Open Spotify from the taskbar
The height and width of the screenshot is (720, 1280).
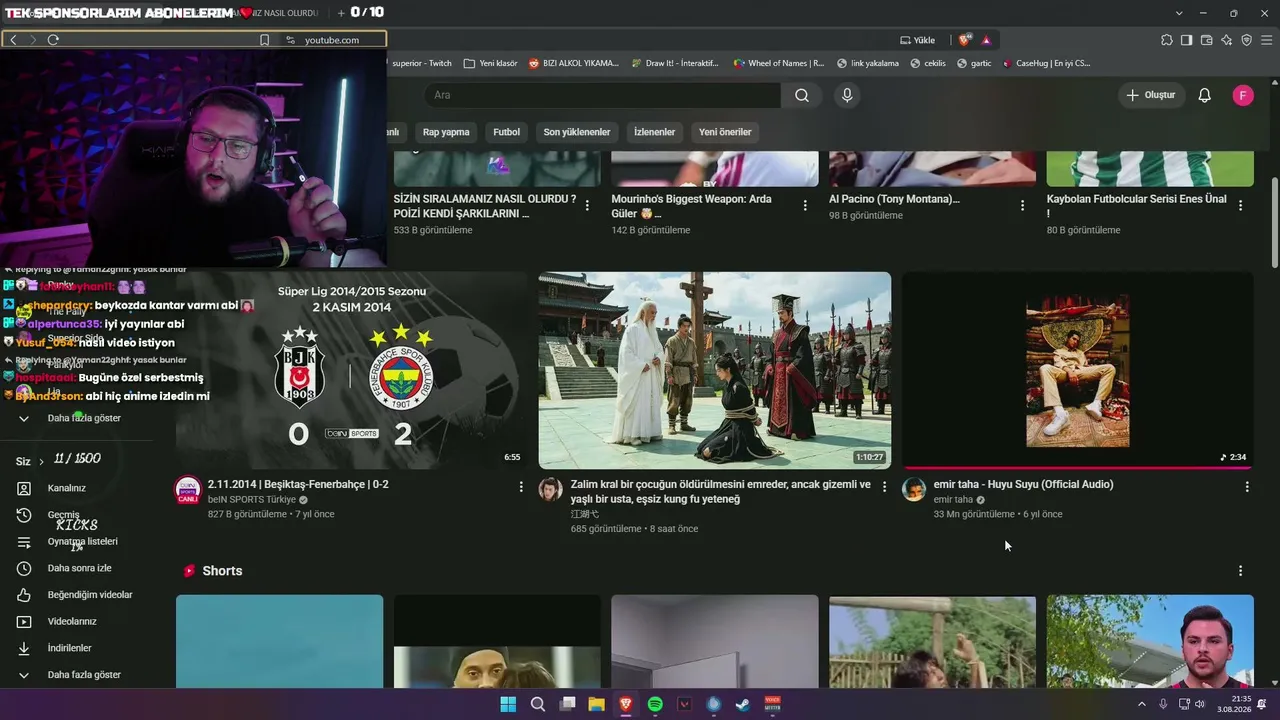tap(655, 704)
